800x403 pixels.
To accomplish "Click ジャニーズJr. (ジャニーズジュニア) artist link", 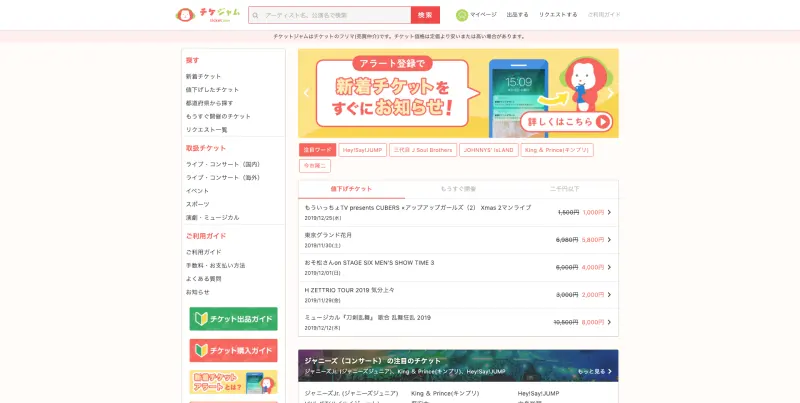I will point(352,393).
